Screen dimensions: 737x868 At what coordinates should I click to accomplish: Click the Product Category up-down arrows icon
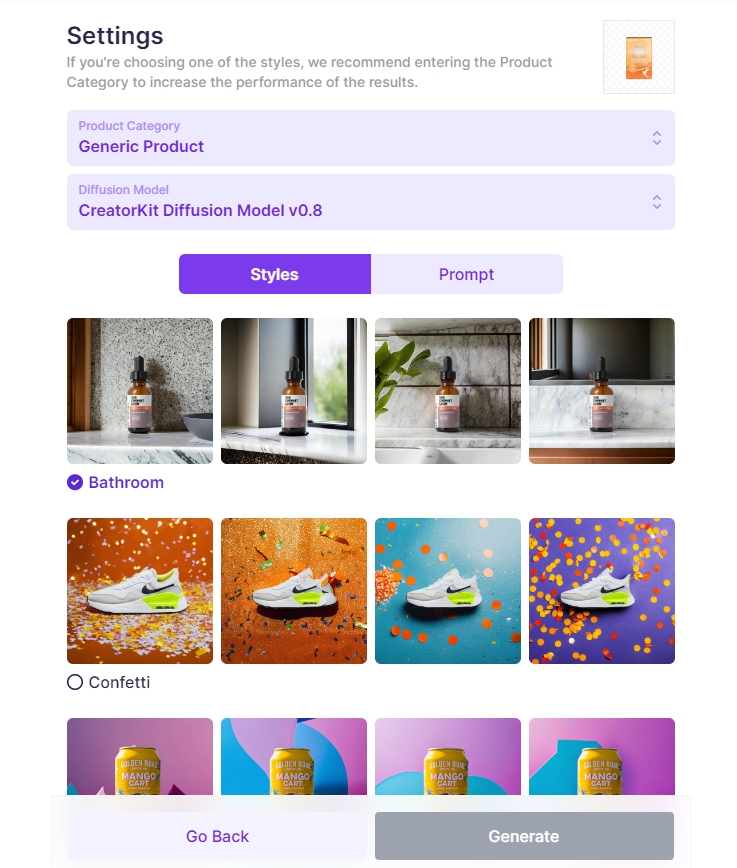point(657,138)
